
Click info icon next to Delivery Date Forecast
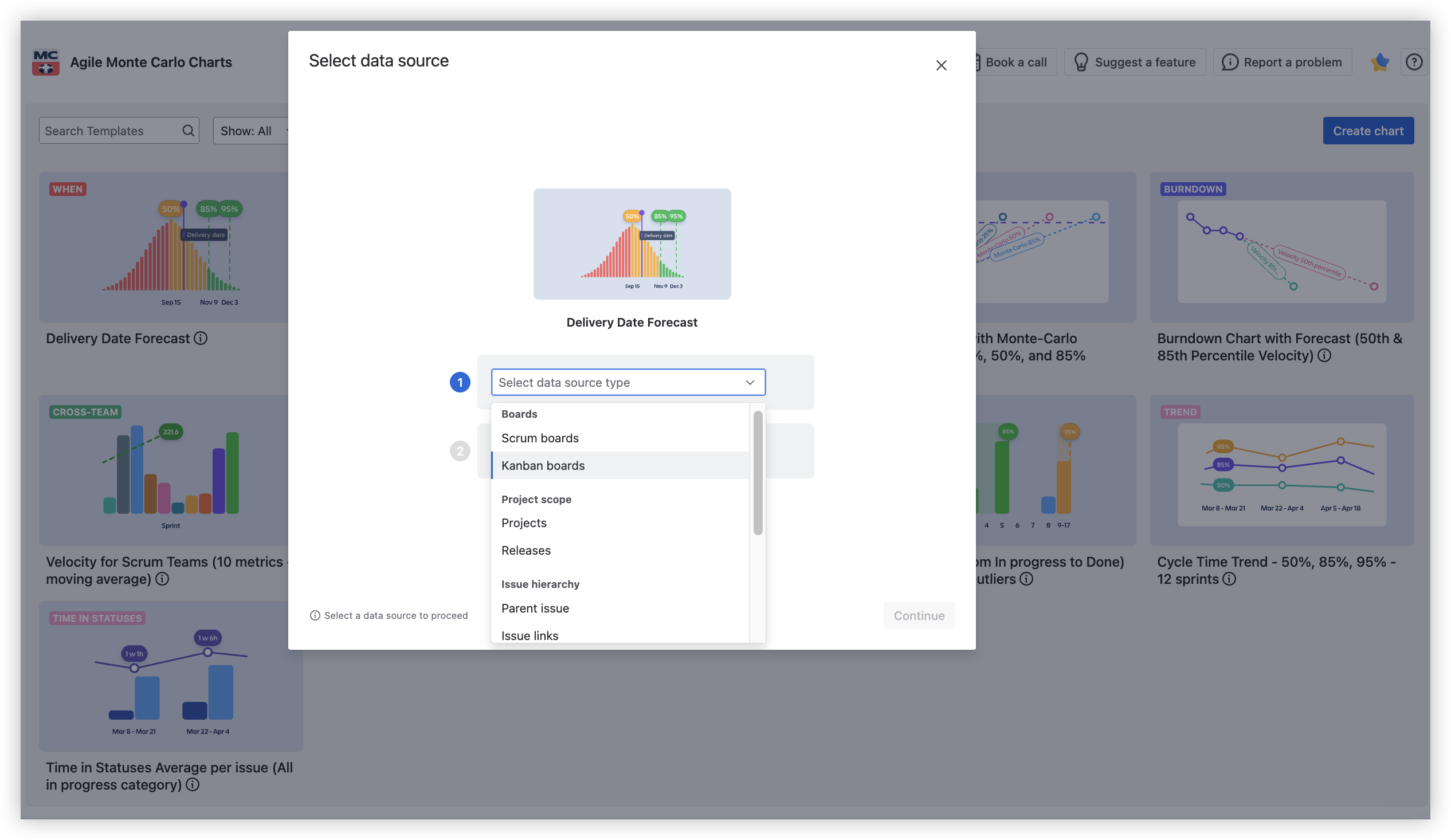(x=201, y=339)
